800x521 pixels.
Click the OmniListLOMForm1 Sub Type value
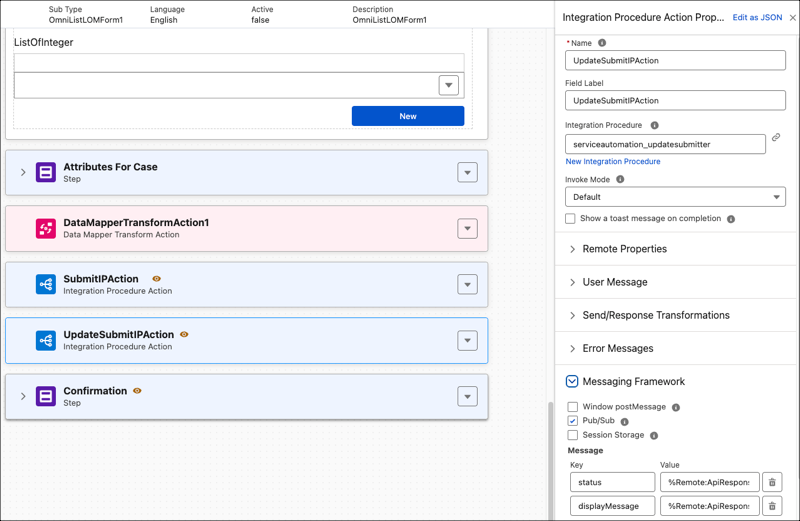coord(86,20)
